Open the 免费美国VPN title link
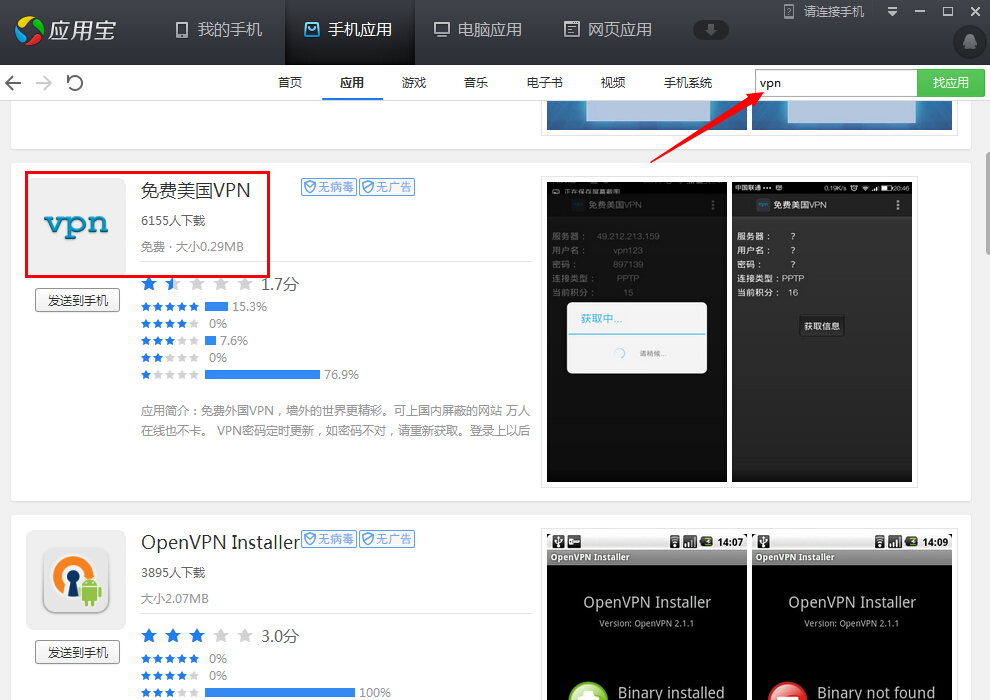The width and height of the screenshot is (990, 700). [195, 190]
